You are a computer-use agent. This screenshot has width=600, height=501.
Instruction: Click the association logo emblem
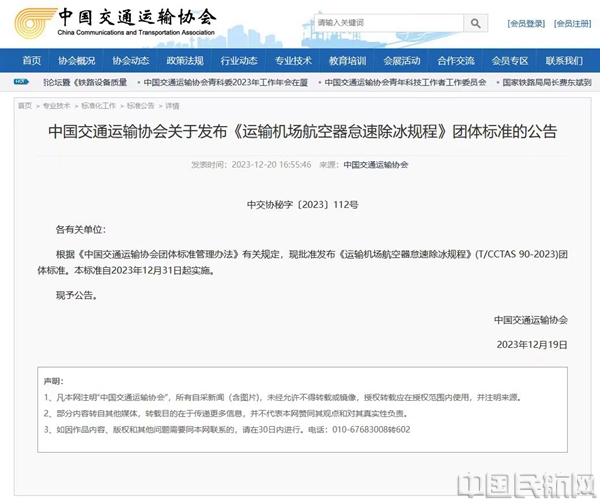point(35,23)
